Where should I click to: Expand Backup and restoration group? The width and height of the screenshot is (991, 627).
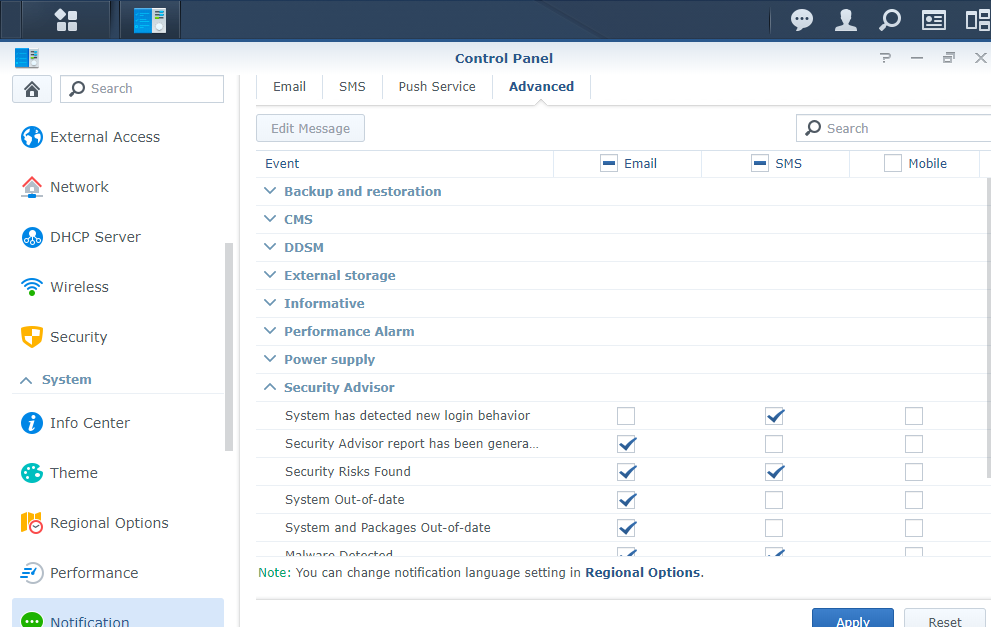[x=270, y=191]
